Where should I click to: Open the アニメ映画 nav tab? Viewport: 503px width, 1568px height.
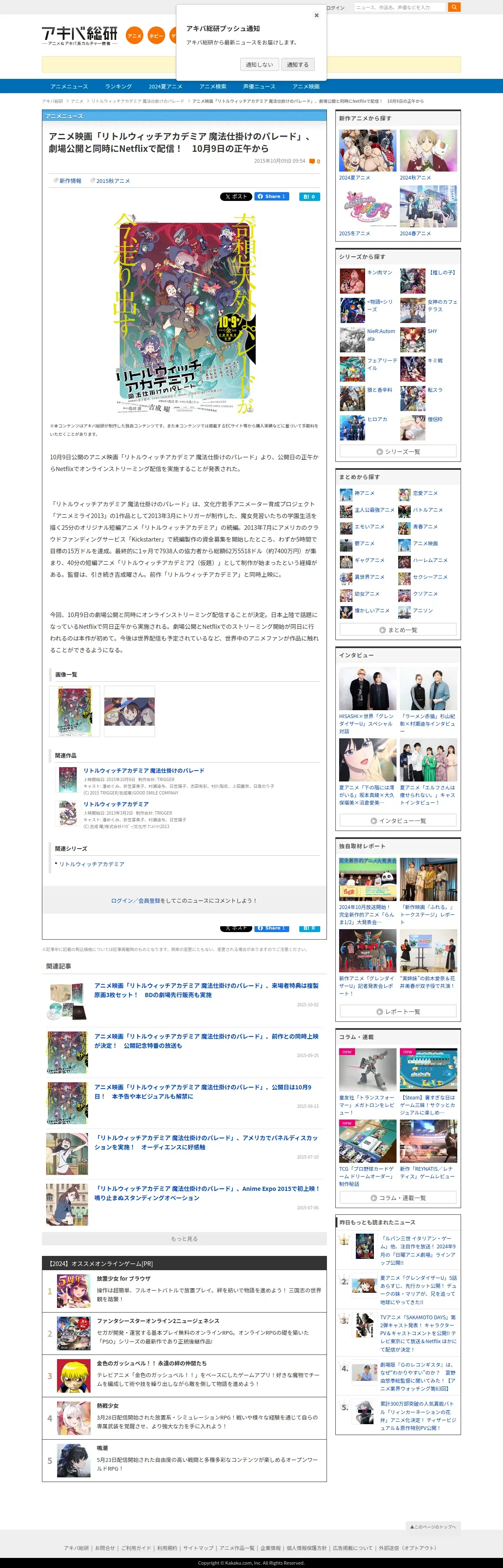[x=306, y=86]
